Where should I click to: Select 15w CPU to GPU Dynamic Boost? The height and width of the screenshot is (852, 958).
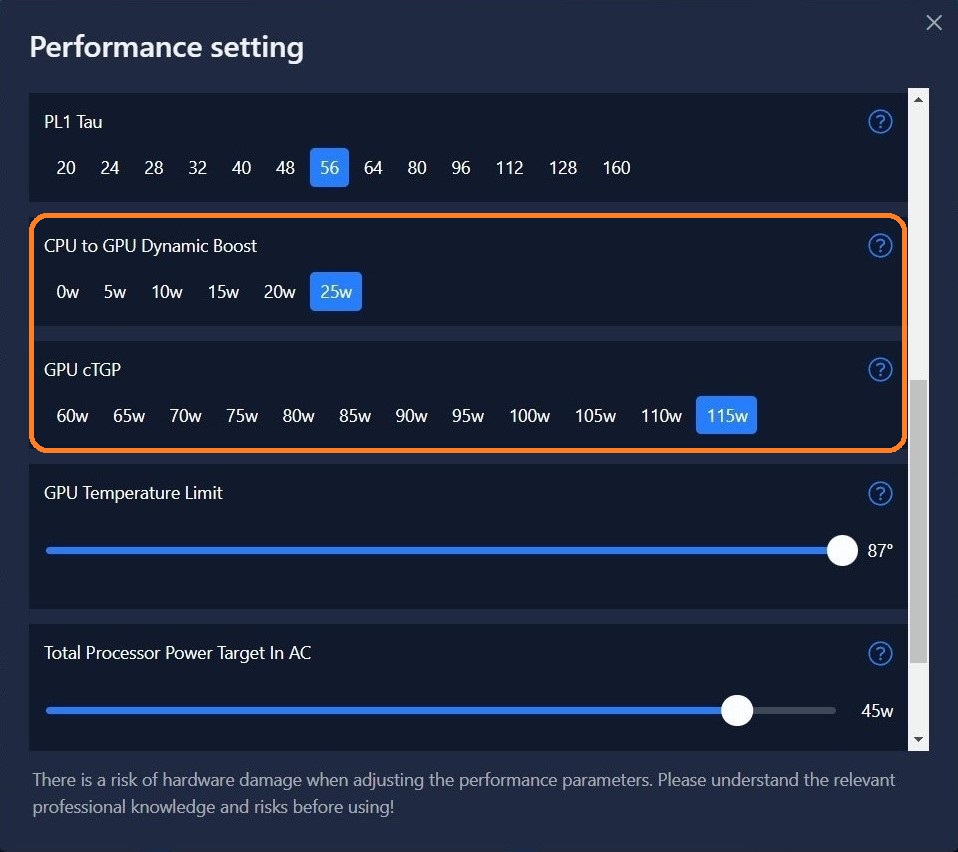[x=223, y=292]
